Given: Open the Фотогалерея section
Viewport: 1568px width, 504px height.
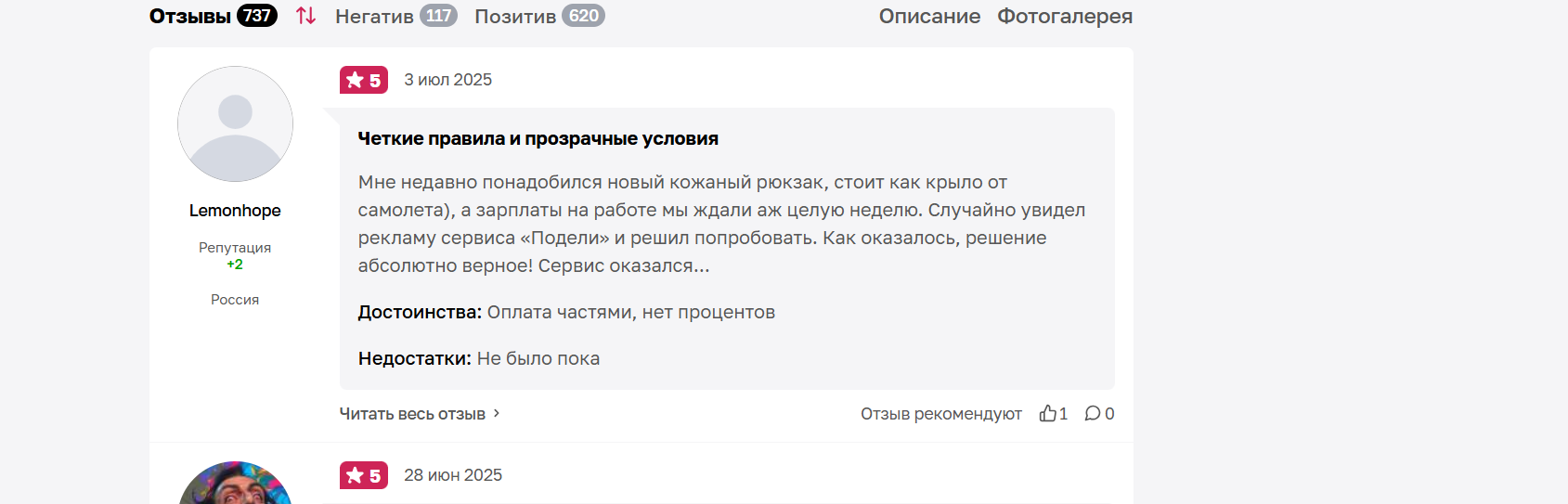Looking at the screenshot, I should (1065, 16).
